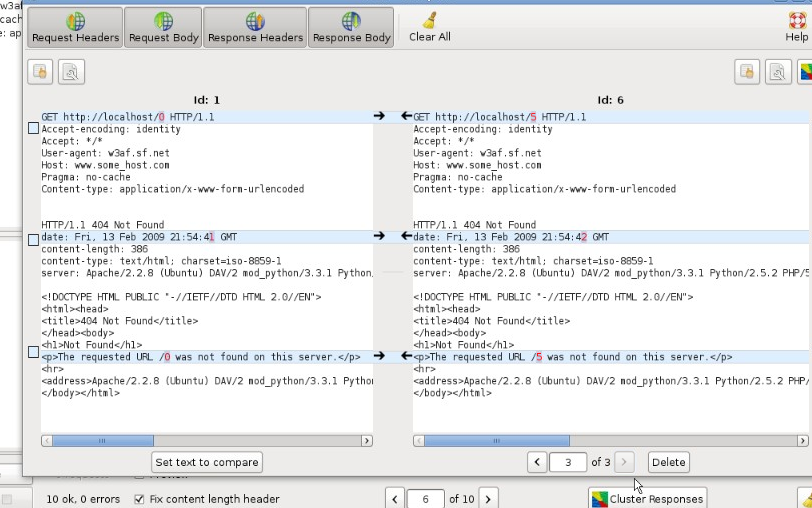
Task: Click left pane line HTTP/1.1 404 Not Found
Action: click(x=103, y=225)
